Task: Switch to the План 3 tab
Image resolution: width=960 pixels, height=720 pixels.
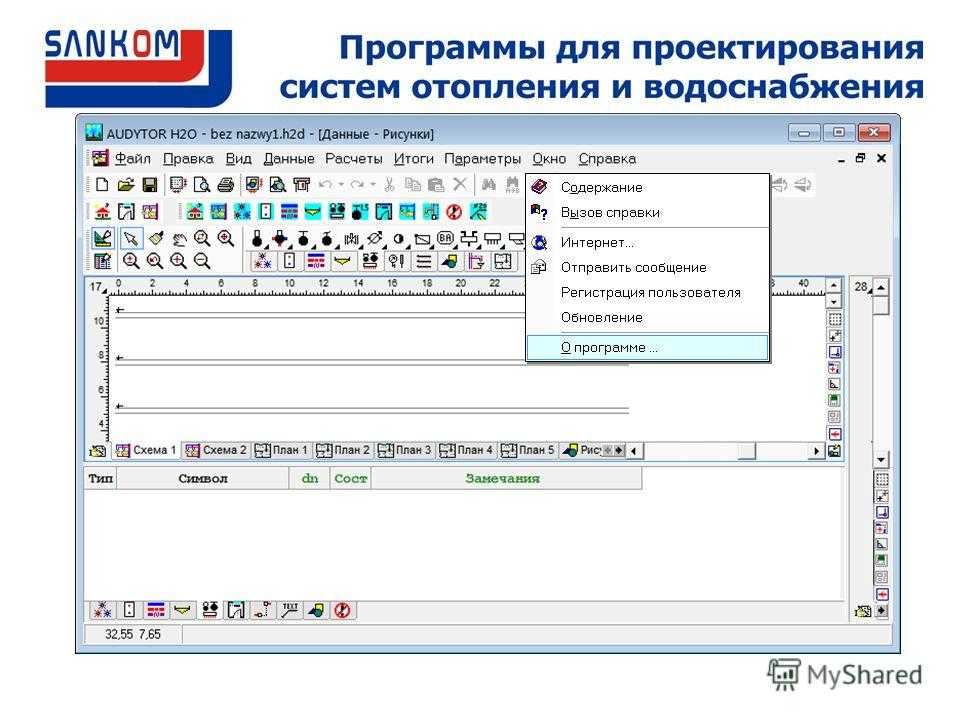Action: tap(405, 450)
